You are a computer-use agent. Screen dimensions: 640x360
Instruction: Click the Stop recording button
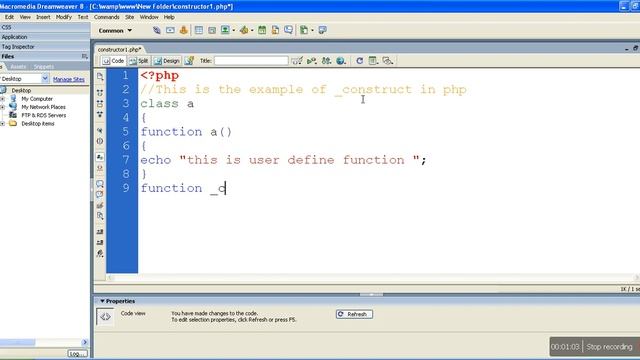(x=609, y=347)
